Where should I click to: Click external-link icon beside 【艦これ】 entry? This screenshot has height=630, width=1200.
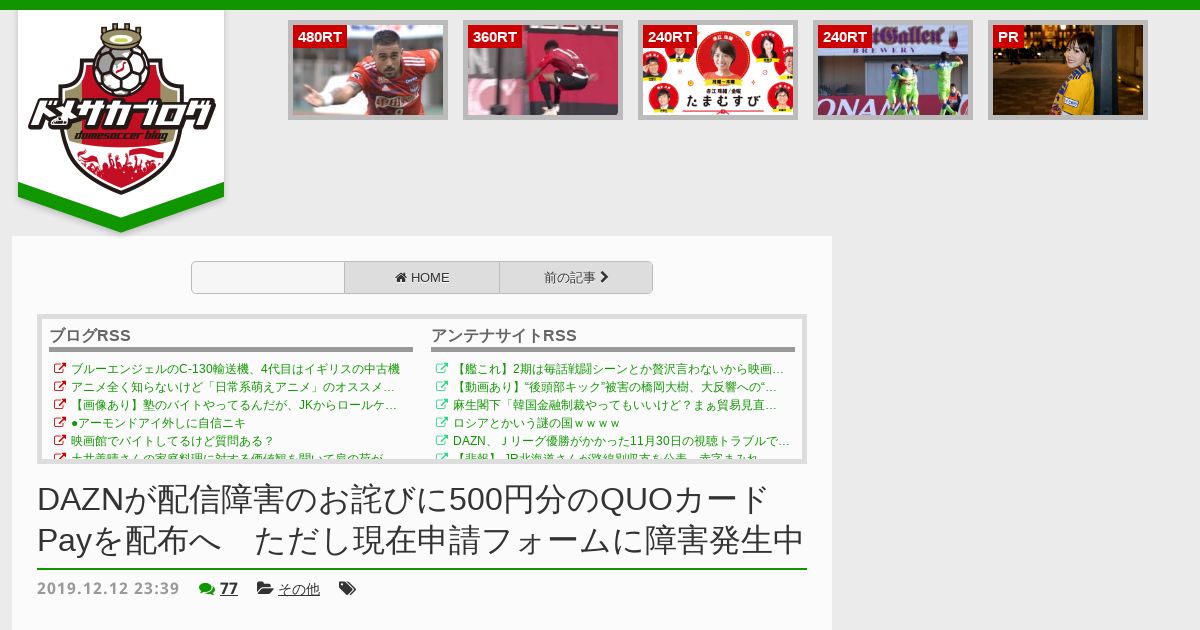point(442,369)
